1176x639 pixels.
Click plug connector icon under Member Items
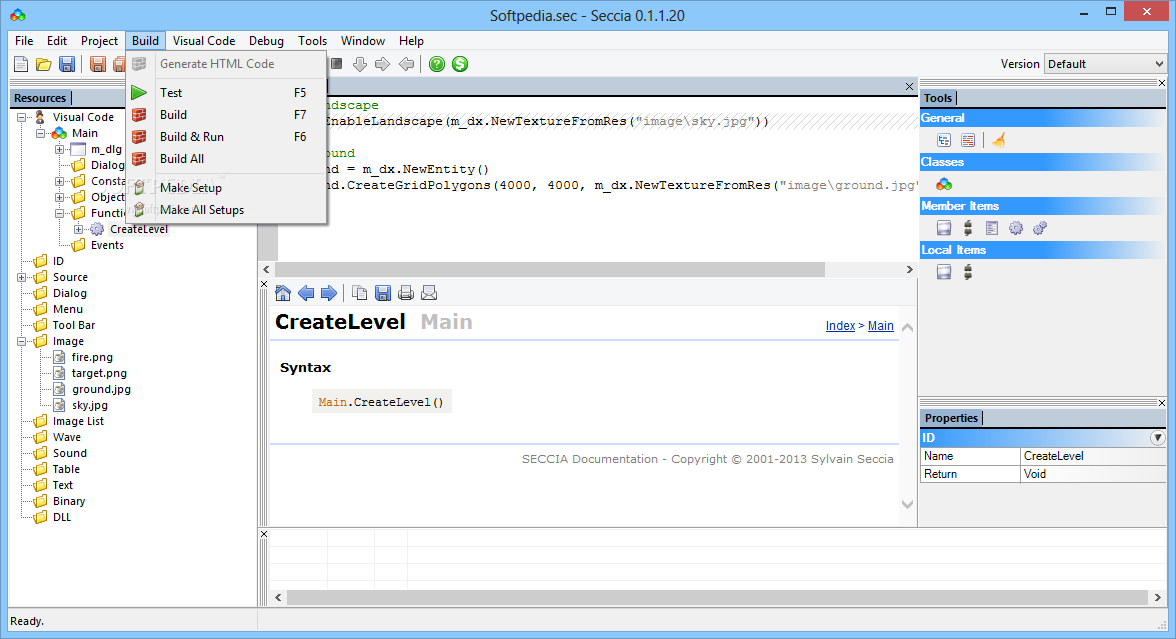pyautogui.click(x=968, y=228)
